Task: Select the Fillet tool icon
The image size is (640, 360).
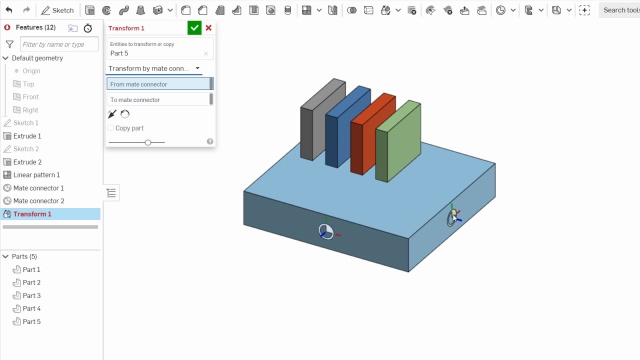Action: [x=186, y=10]
